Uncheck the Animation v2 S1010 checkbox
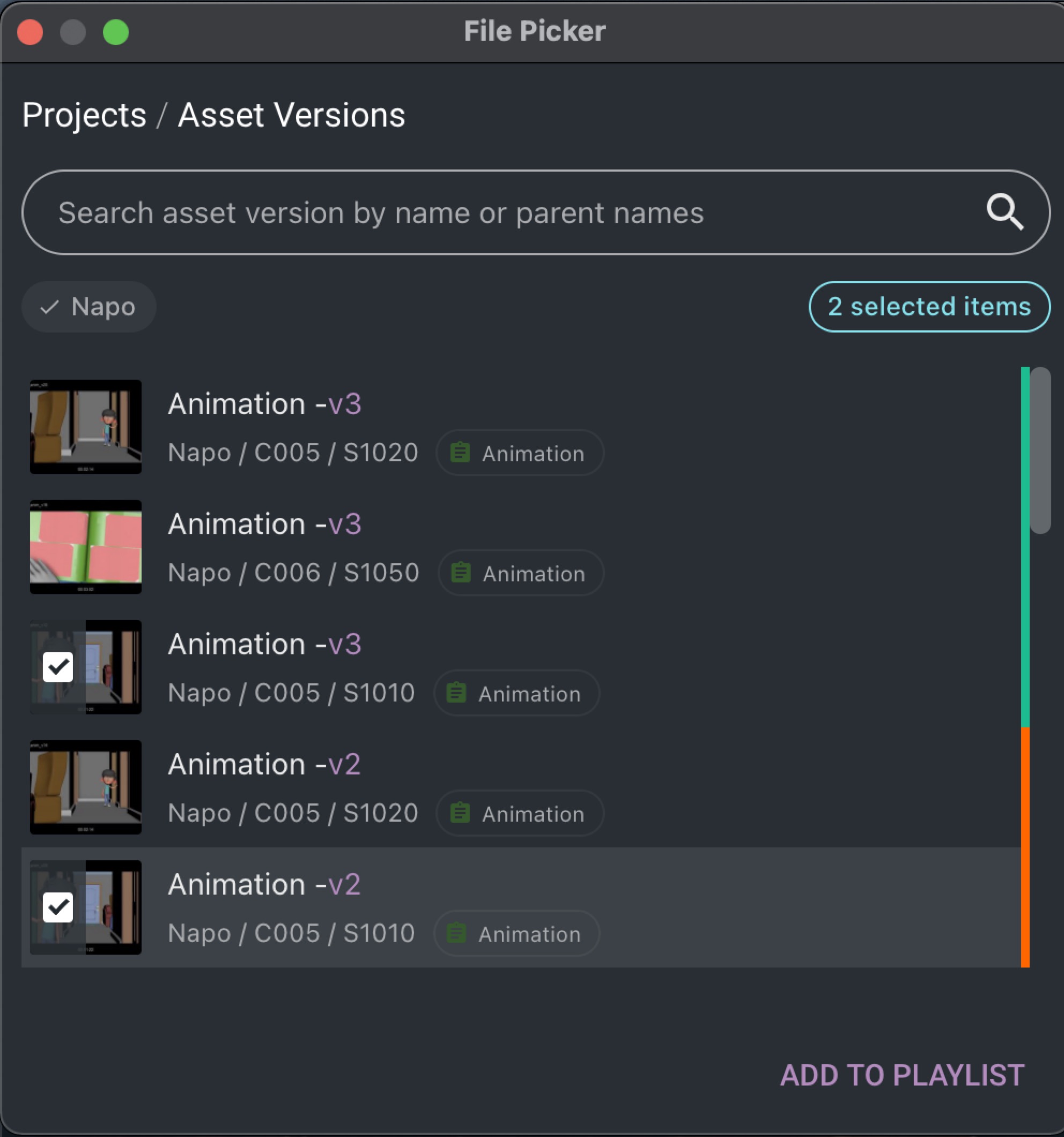Screen dimensions: 1064x1137 point(58,907)
